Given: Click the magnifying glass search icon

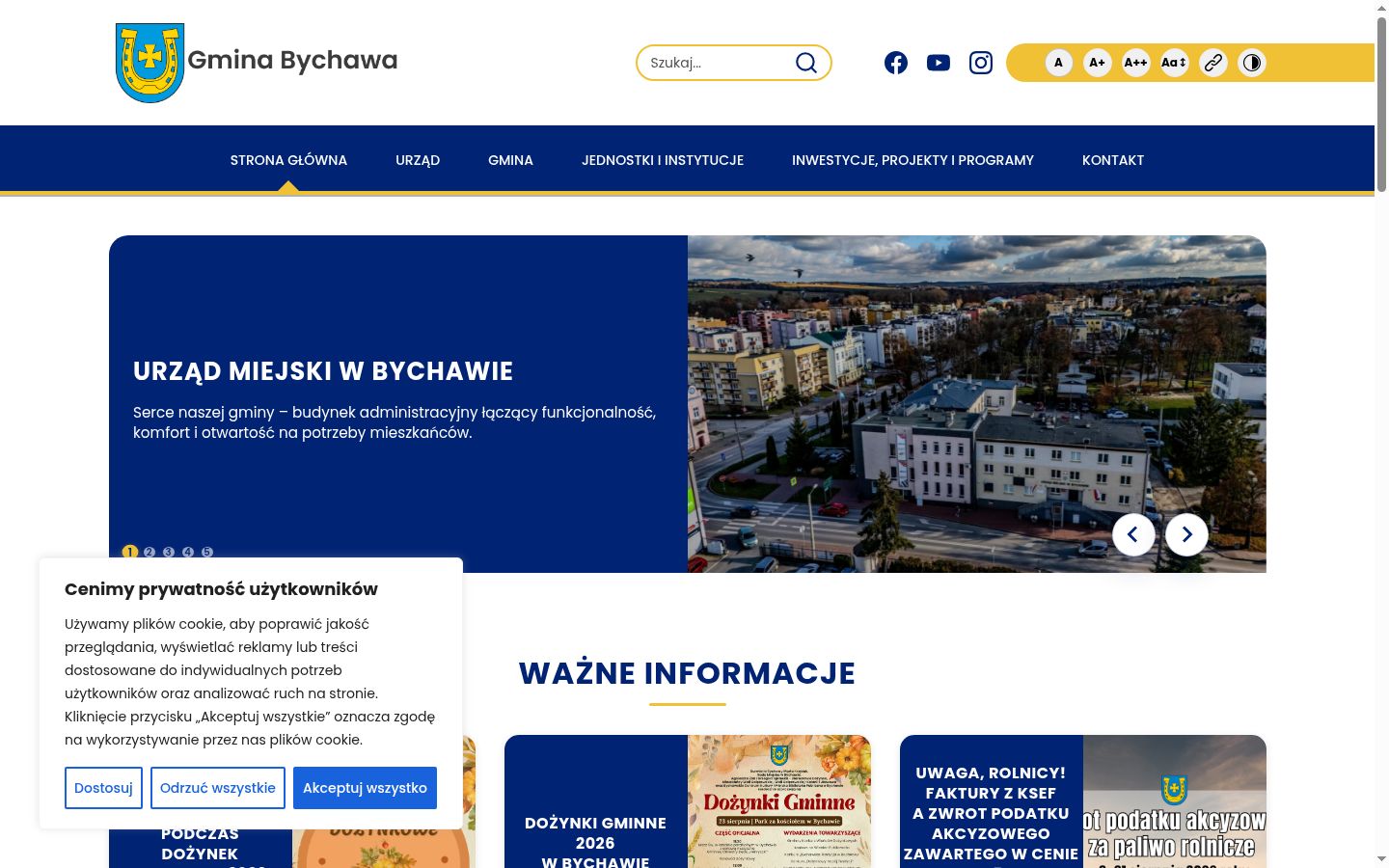Looking at the screenshot, I should coord(806,63).
